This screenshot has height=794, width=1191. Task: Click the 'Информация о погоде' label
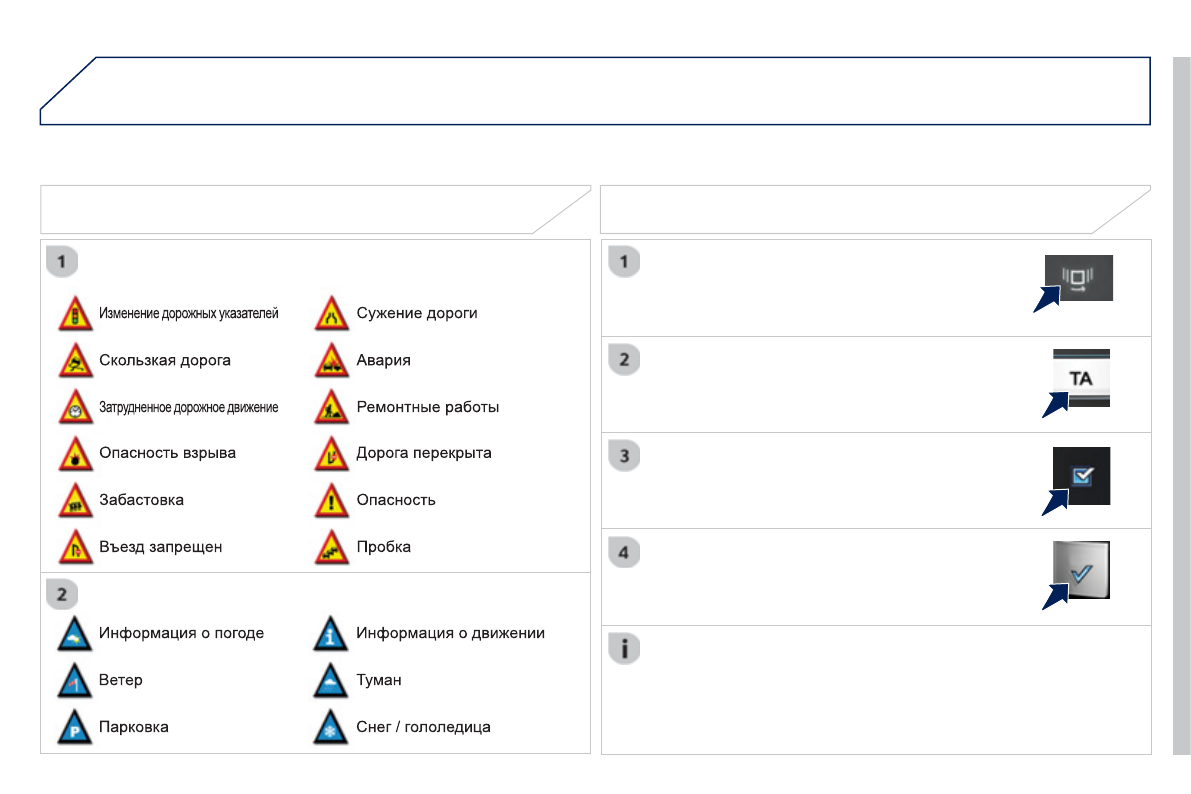[x=181, y=633]
